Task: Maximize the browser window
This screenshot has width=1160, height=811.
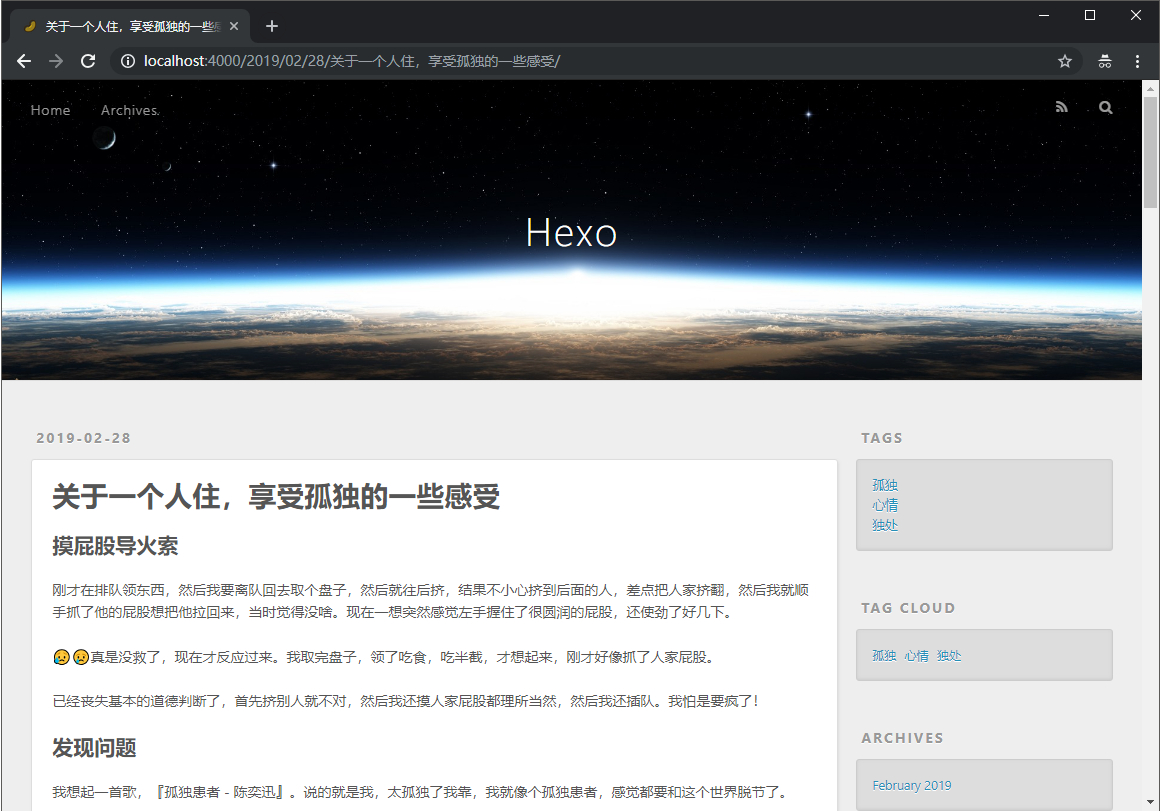Action: (1090, 15)
